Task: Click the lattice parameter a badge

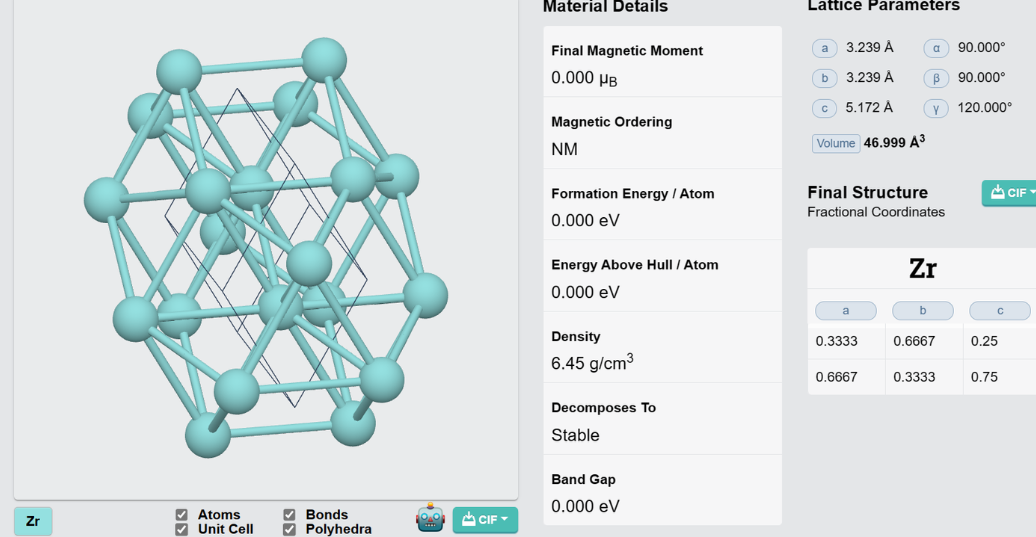Action: (825, 48)
